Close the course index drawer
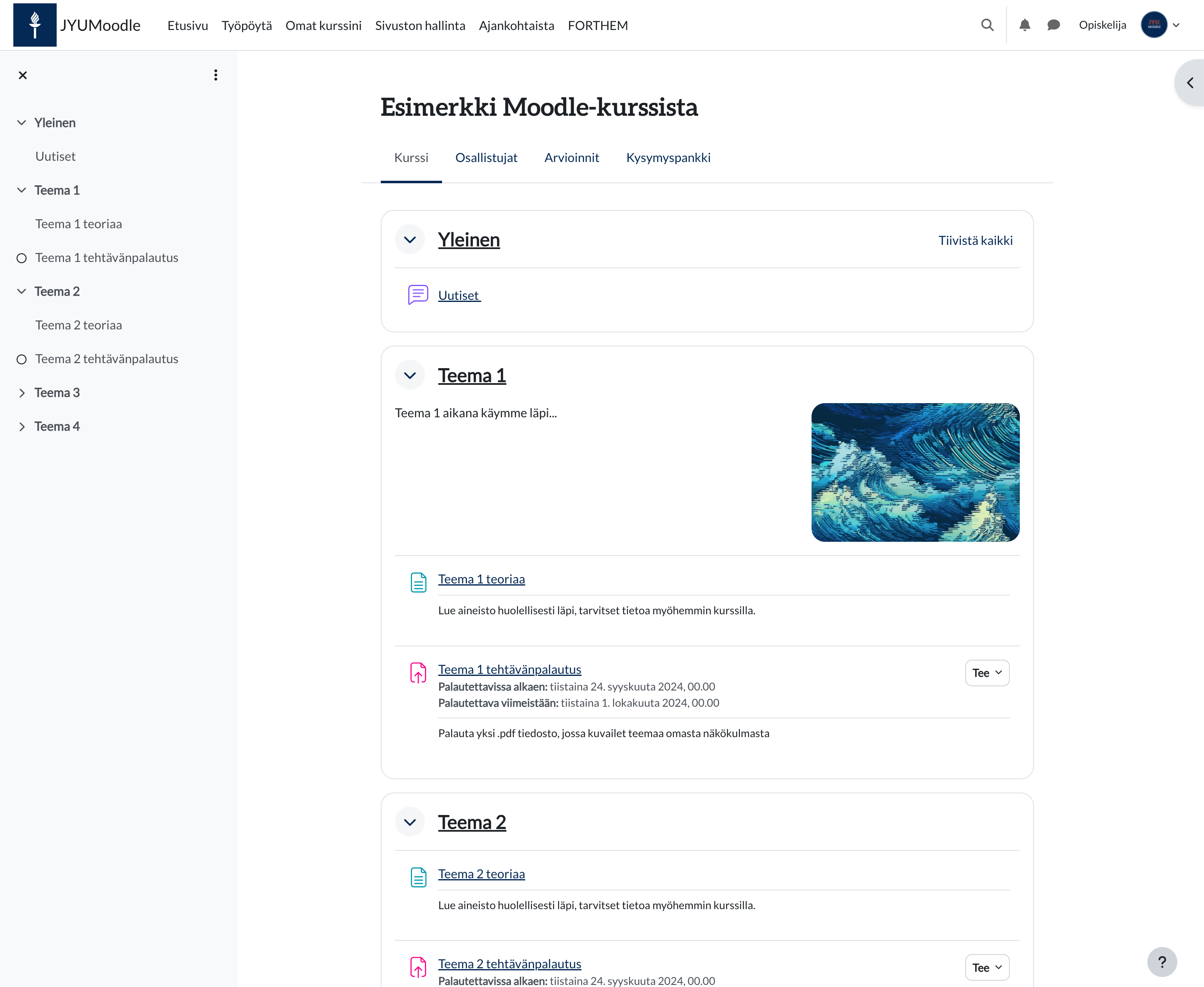The width and height of the screenshot is (1204, 987). [23, 75]
